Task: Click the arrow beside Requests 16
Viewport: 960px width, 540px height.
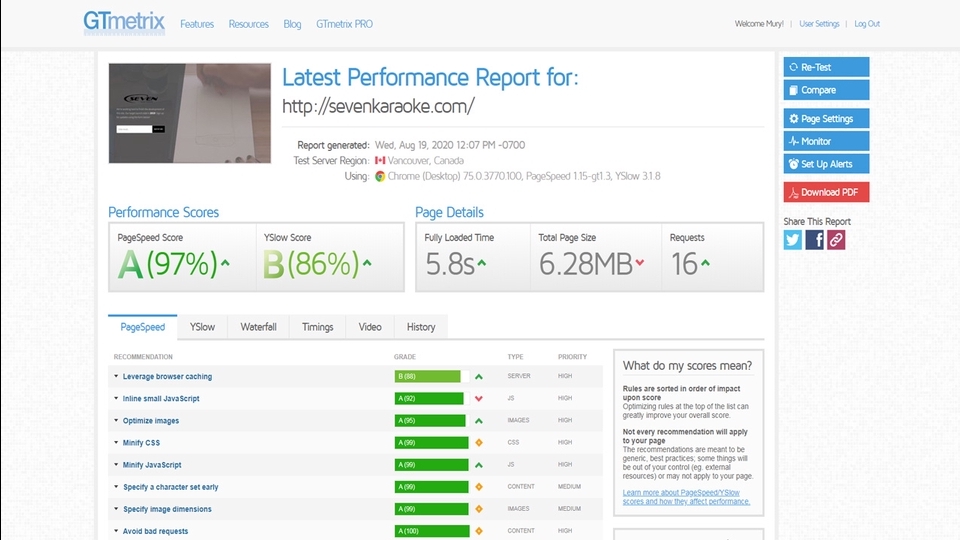Action: [705, 263]
